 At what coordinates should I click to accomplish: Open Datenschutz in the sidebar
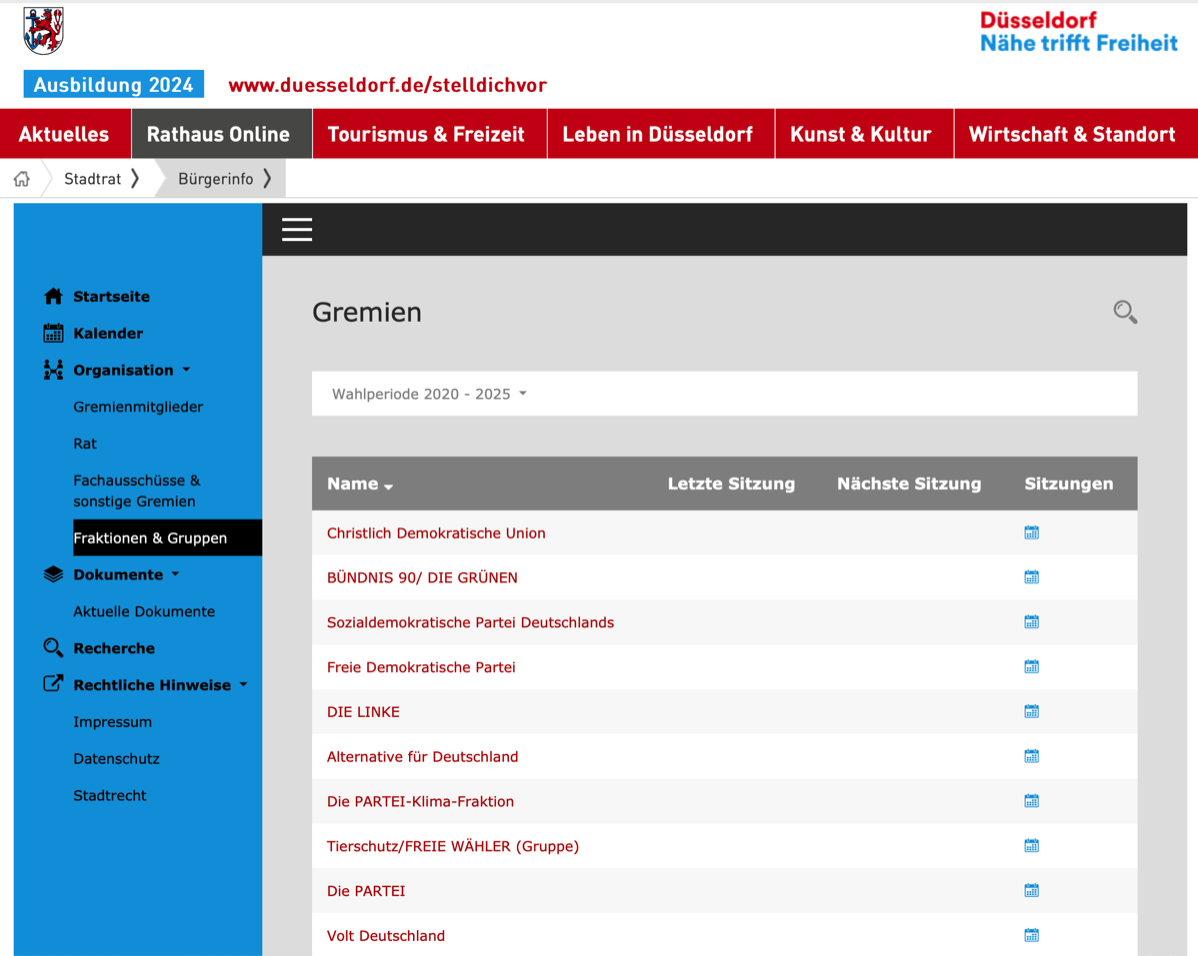[x=116, y=759]
